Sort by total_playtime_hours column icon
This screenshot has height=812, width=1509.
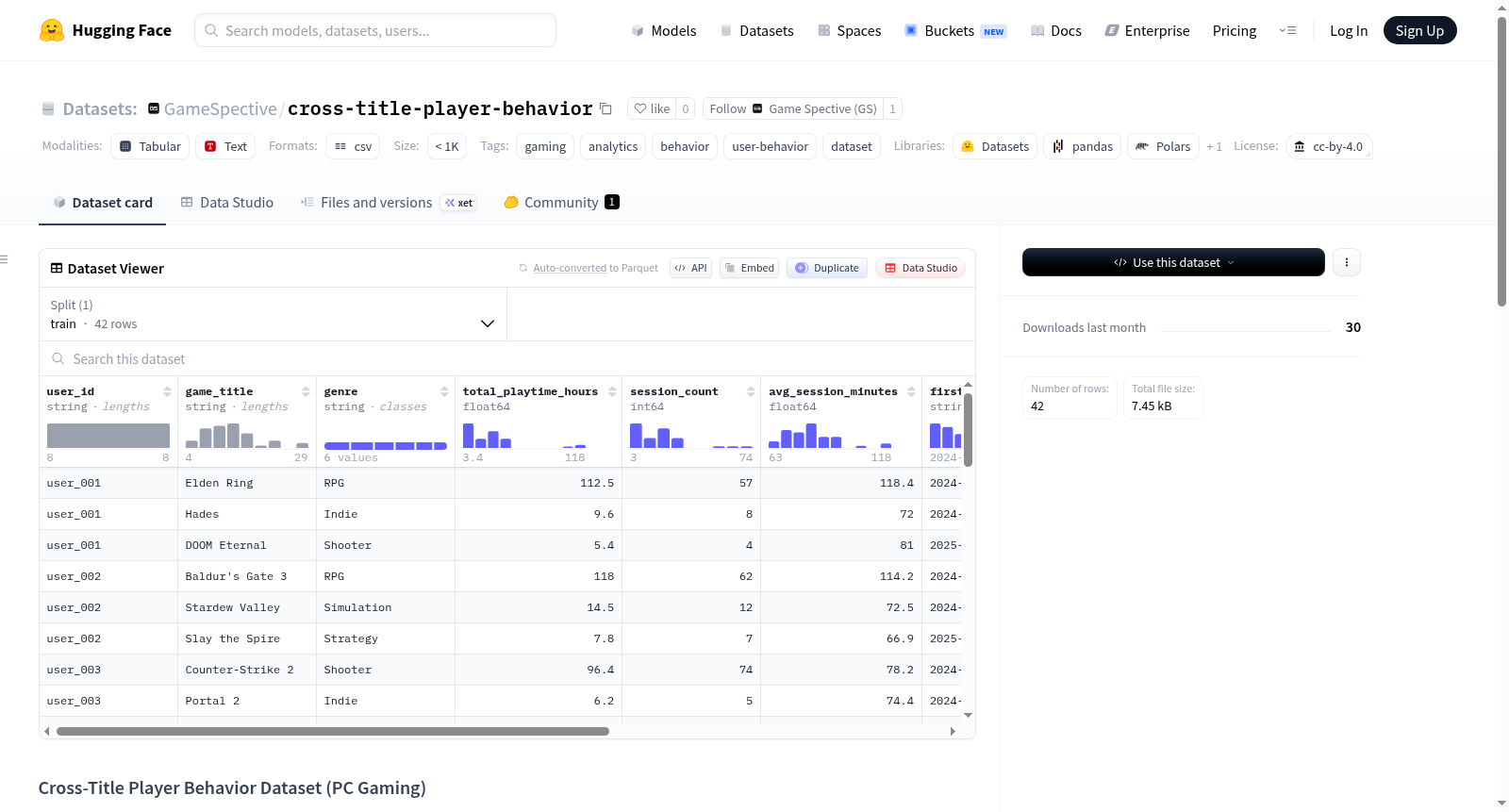point(612,391)
